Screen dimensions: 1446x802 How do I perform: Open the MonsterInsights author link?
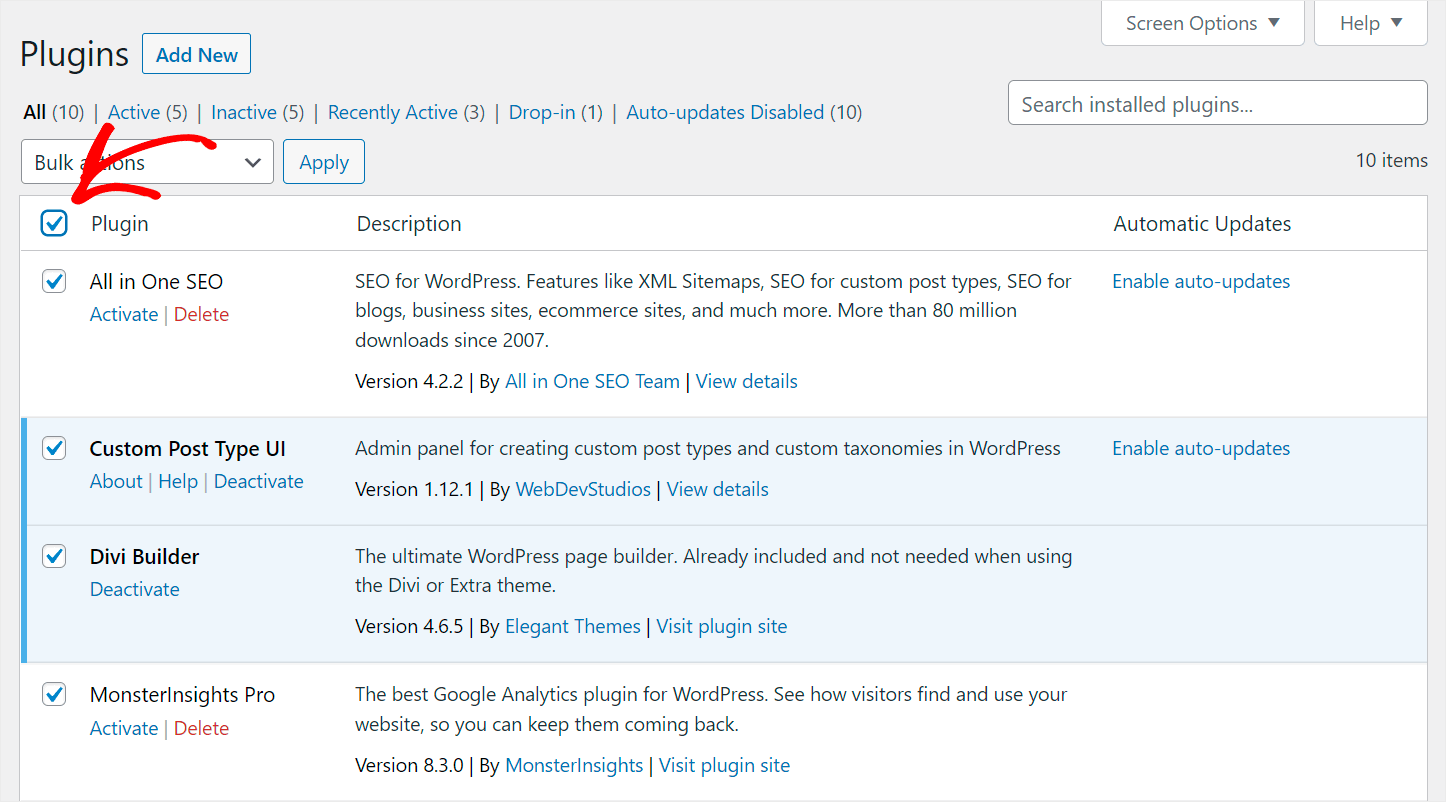[574, 765]
